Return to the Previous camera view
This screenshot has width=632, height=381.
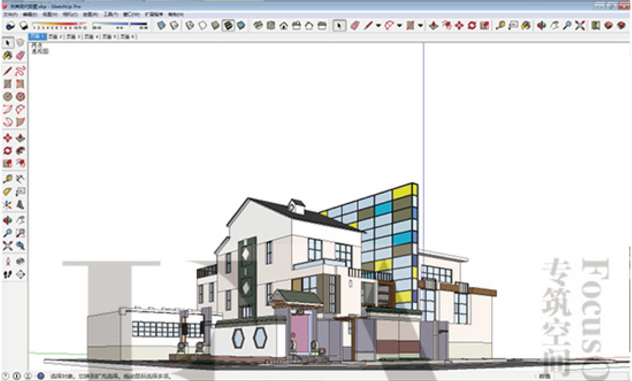click(20, 246)
